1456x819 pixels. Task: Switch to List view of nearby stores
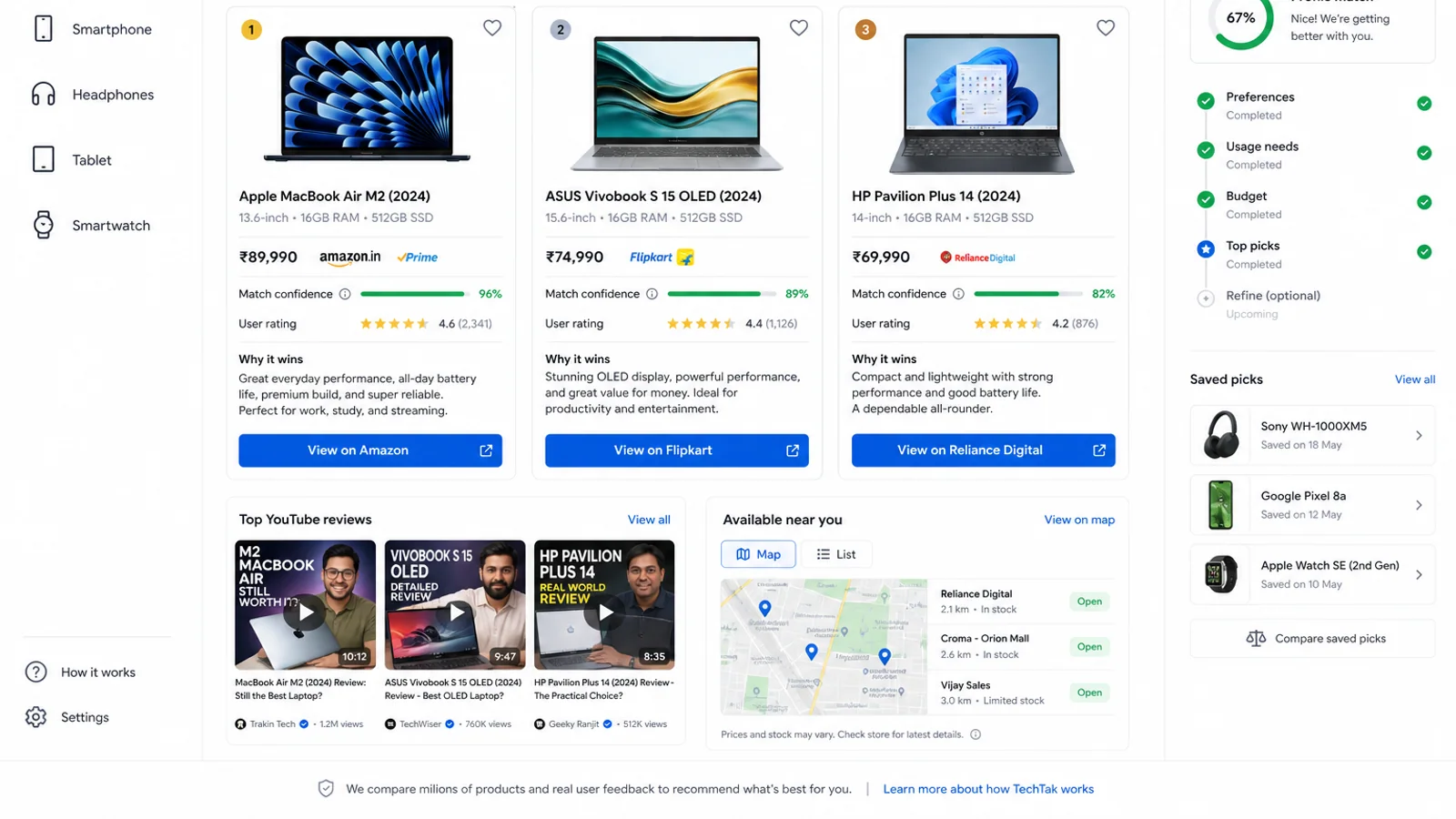[835, 554]
